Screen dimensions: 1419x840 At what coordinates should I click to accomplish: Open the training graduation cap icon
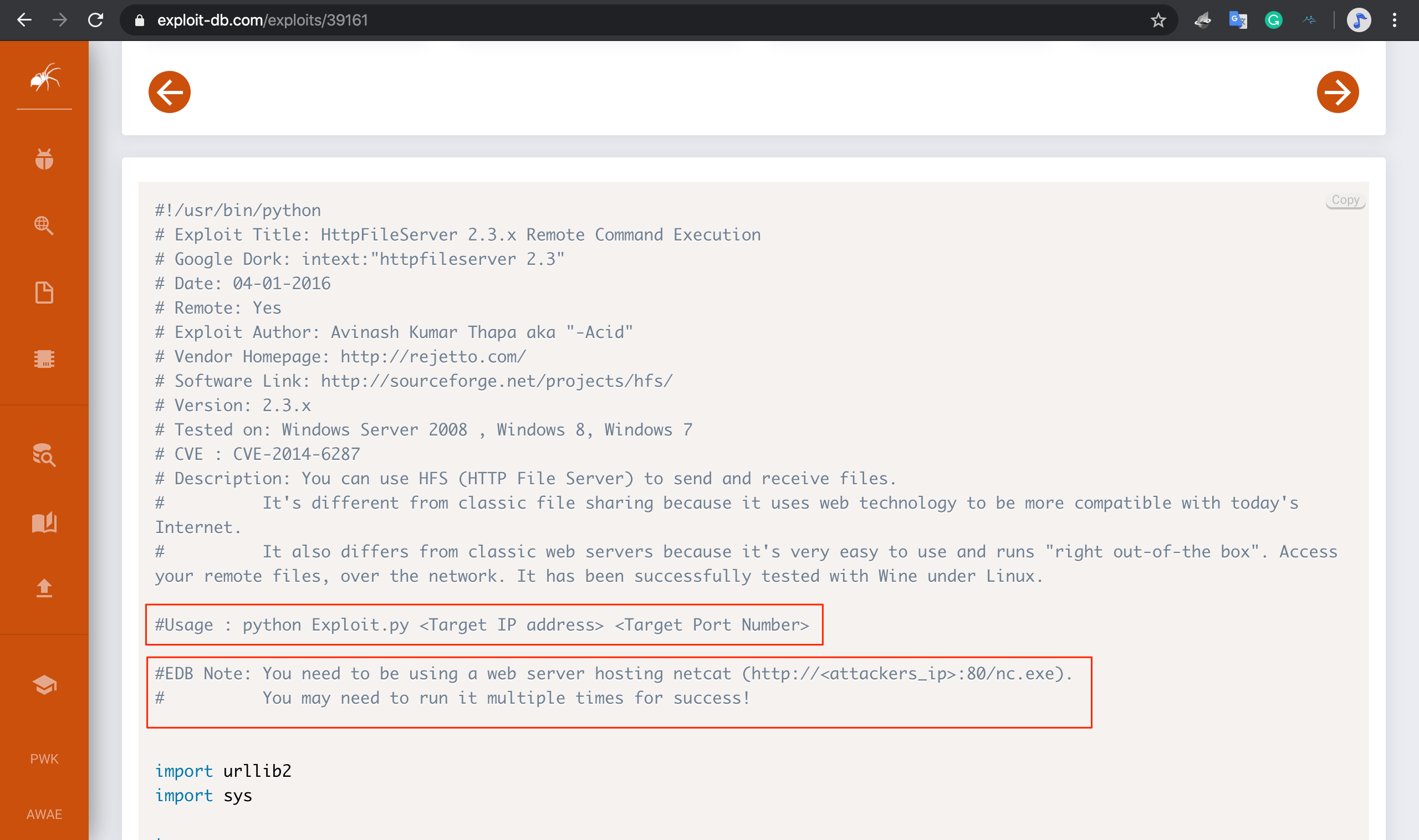44,684
